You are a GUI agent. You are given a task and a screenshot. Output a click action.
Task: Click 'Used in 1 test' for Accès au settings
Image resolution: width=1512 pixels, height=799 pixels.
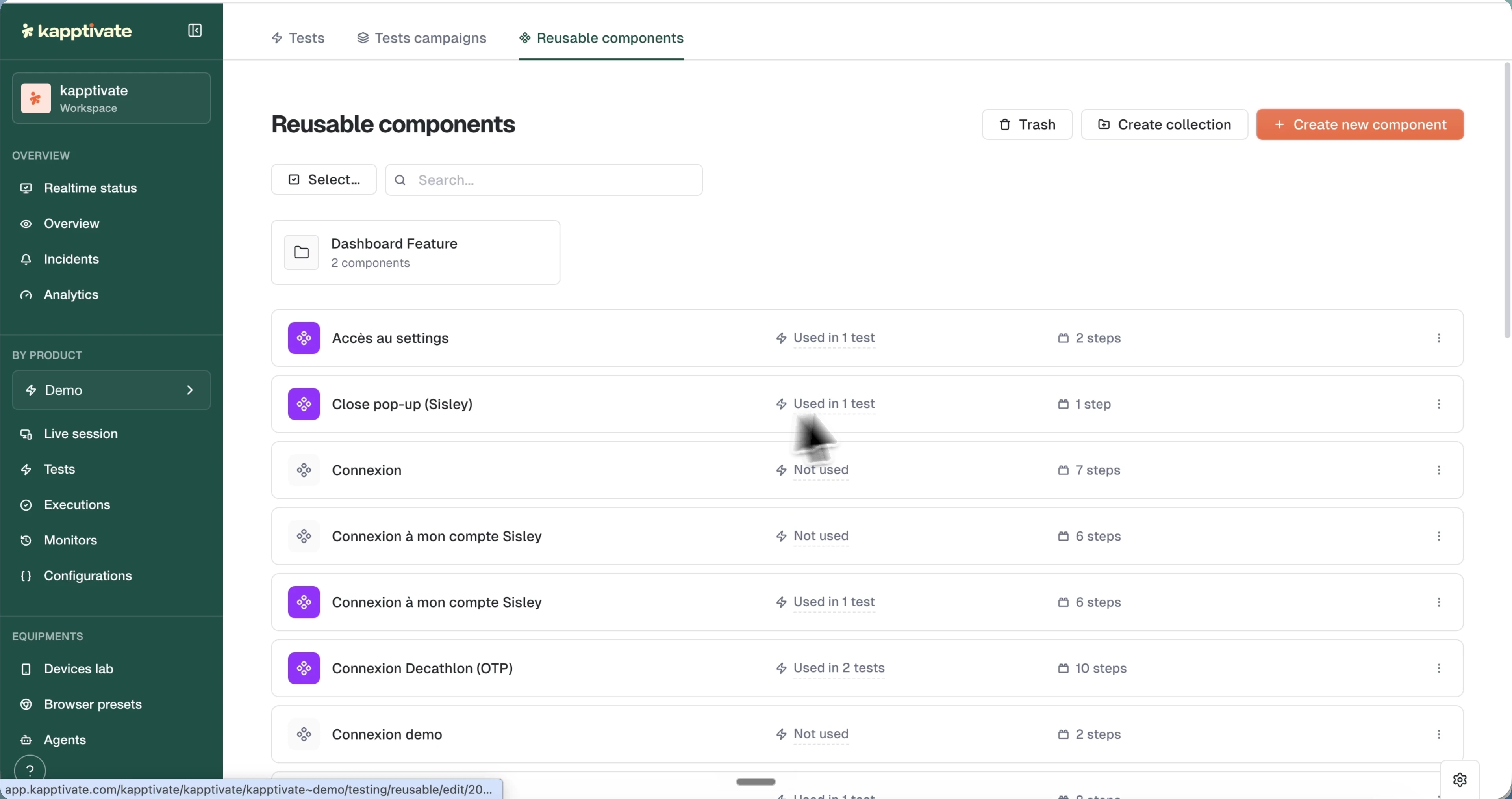pos(834,338)
